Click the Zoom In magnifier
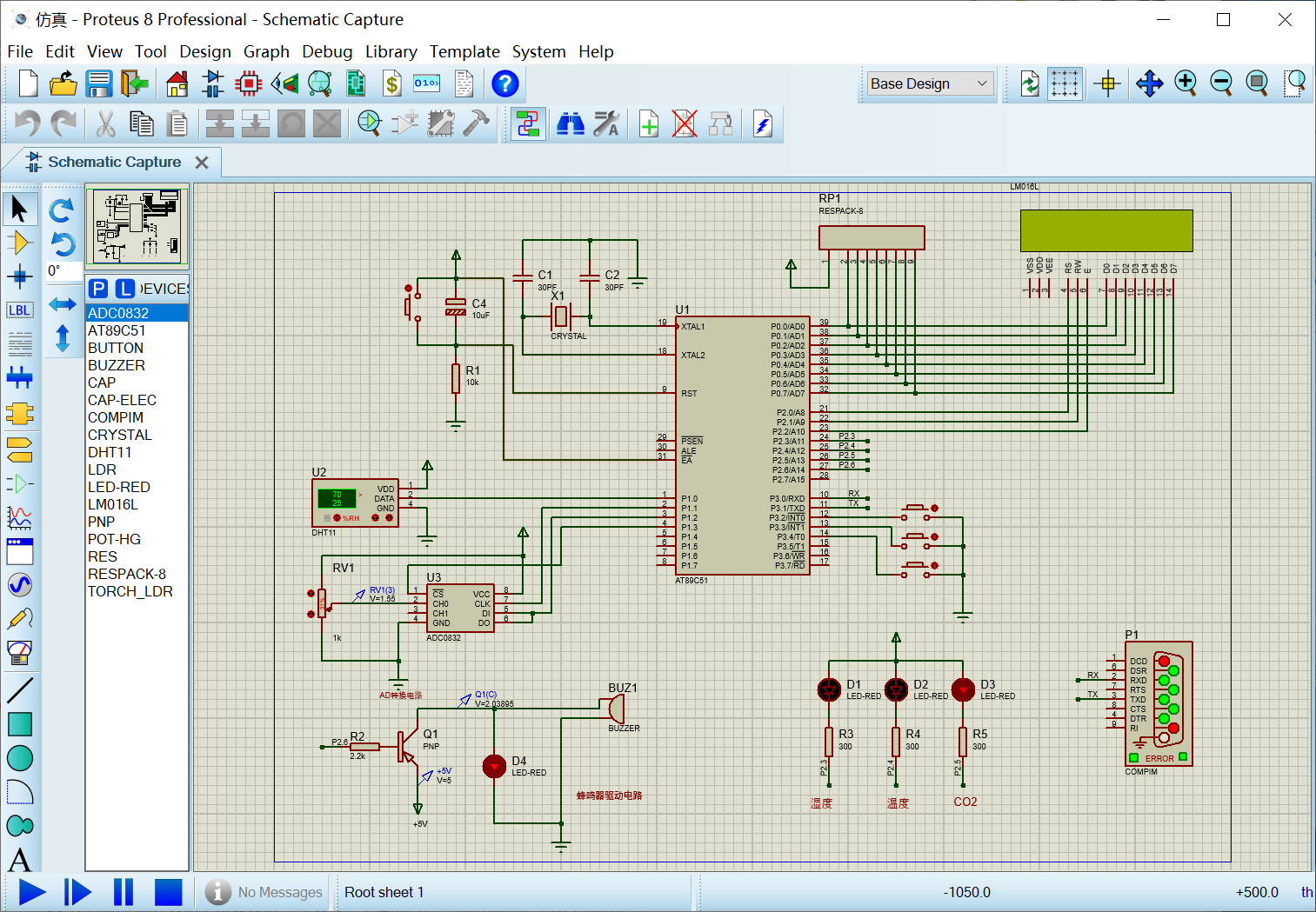The image size is (1316, 912). 1186,83
